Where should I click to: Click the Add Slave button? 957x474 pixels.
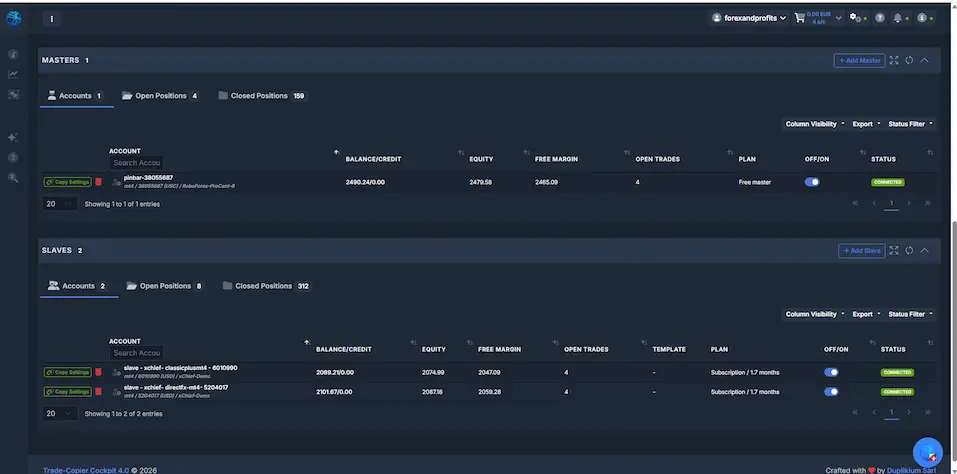(x=862, y=251)
